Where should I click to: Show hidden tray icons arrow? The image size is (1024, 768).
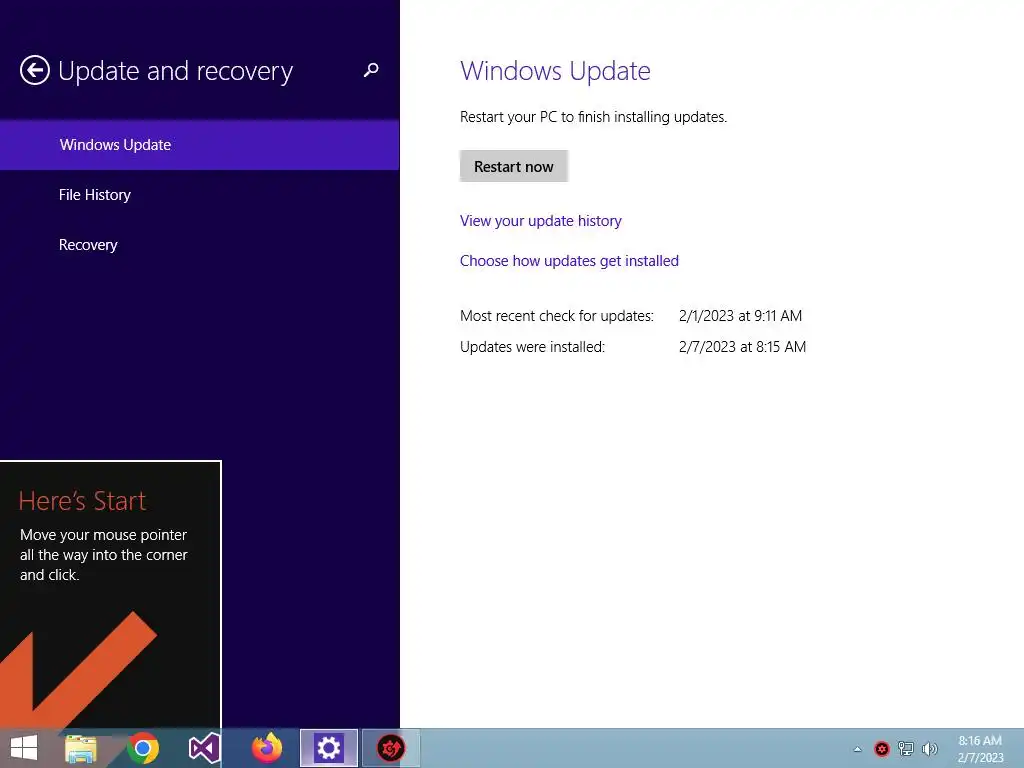click(x=857, y=749)
